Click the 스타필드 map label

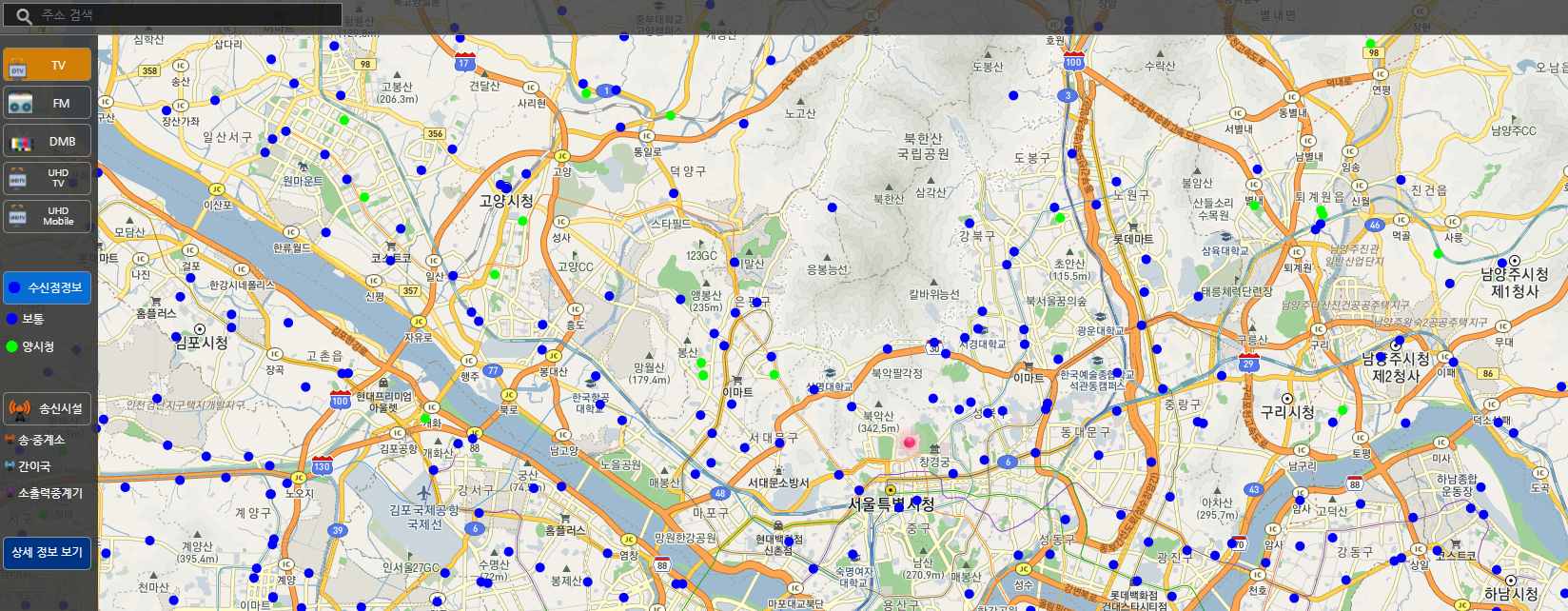(671, 224)
